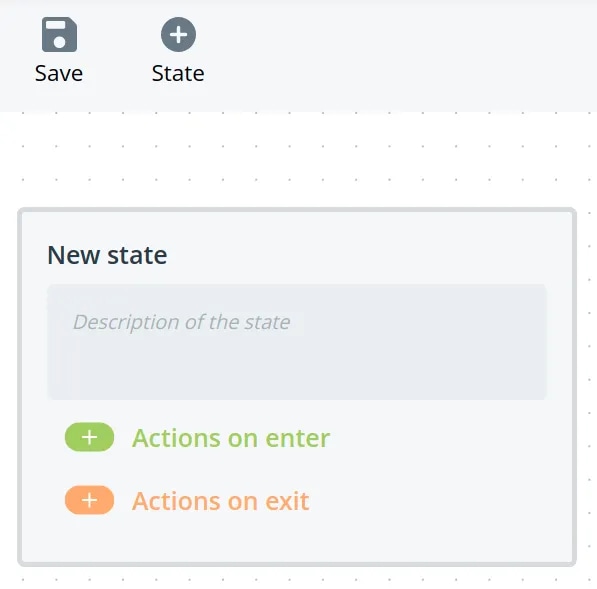Open the Actions on enter label

point(231,438)
